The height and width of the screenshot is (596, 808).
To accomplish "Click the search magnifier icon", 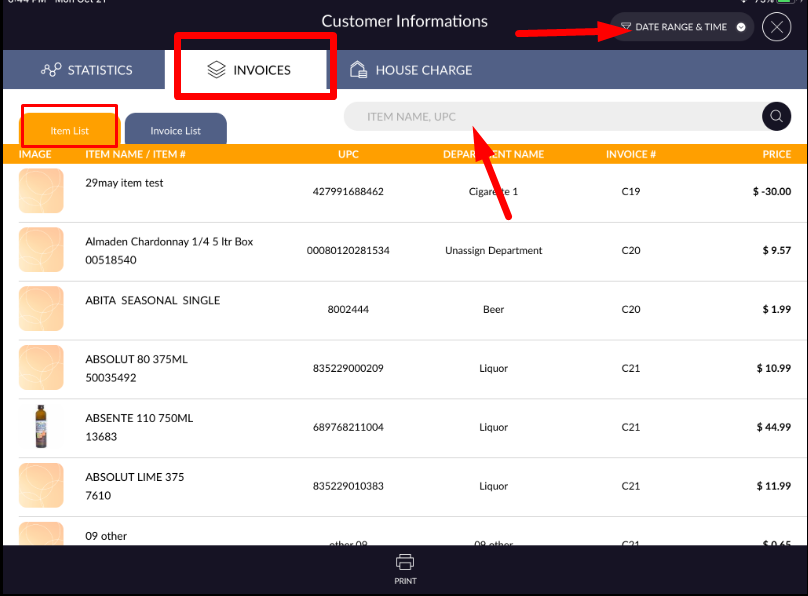I will (x=776, y=117).
